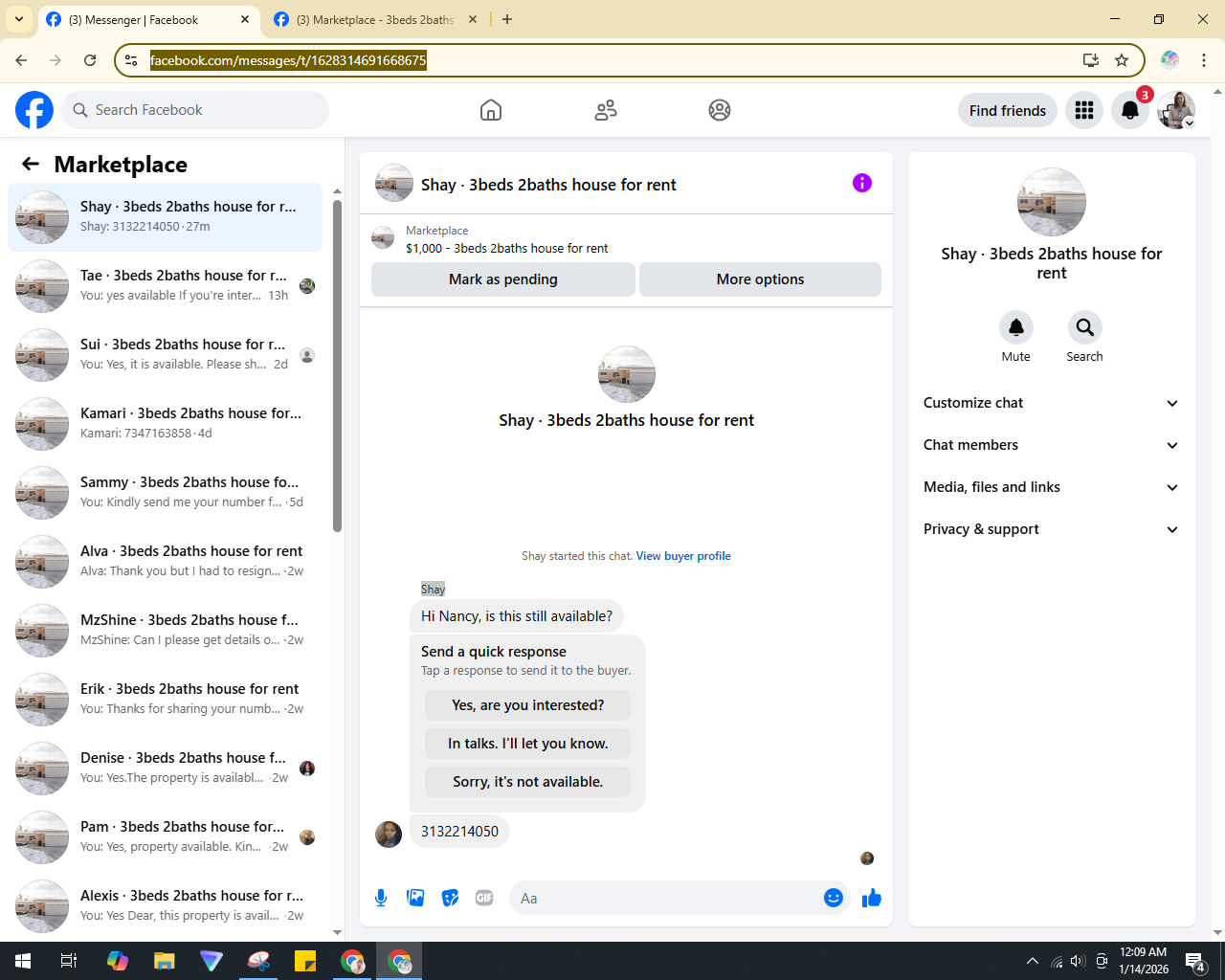The height and width of the screenshot is (980, 1225).
Task: Record a voice clip microphone icon
Action: [x=381, y=898]
